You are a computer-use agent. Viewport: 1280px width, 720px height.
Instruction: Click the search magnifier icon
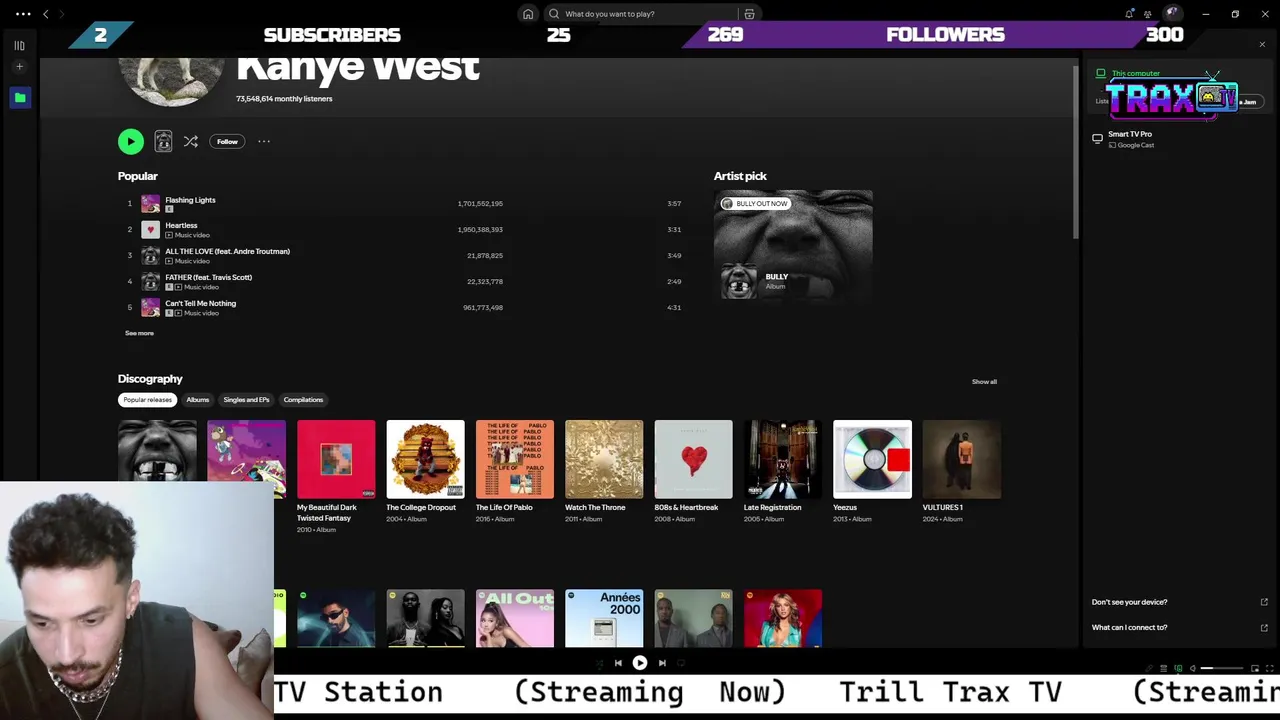tap(554, 14)
